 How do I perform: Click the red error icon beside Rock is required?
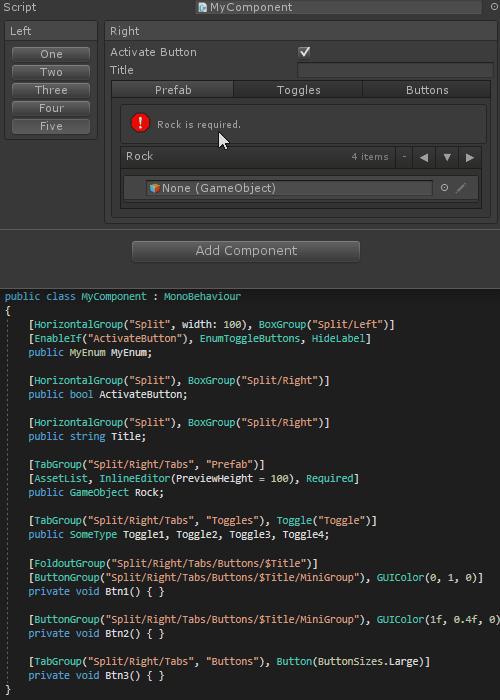(x=140, y=123)
